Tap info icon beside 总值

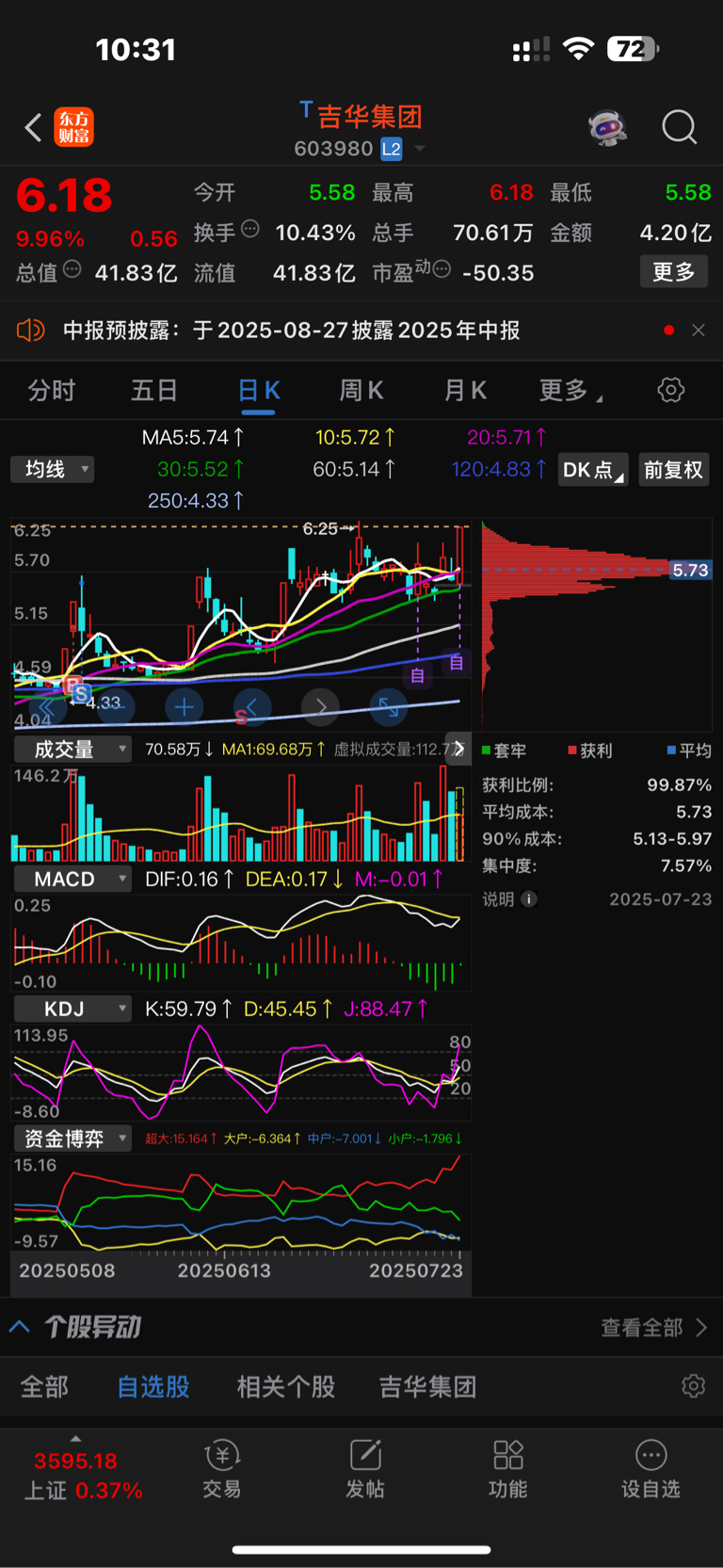coord(72,269)
